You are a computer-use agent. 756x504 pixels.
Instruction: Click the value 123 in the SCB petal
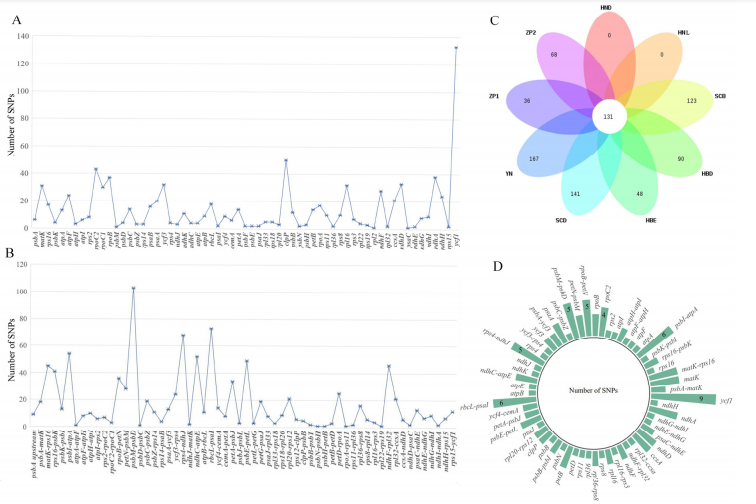692,101
